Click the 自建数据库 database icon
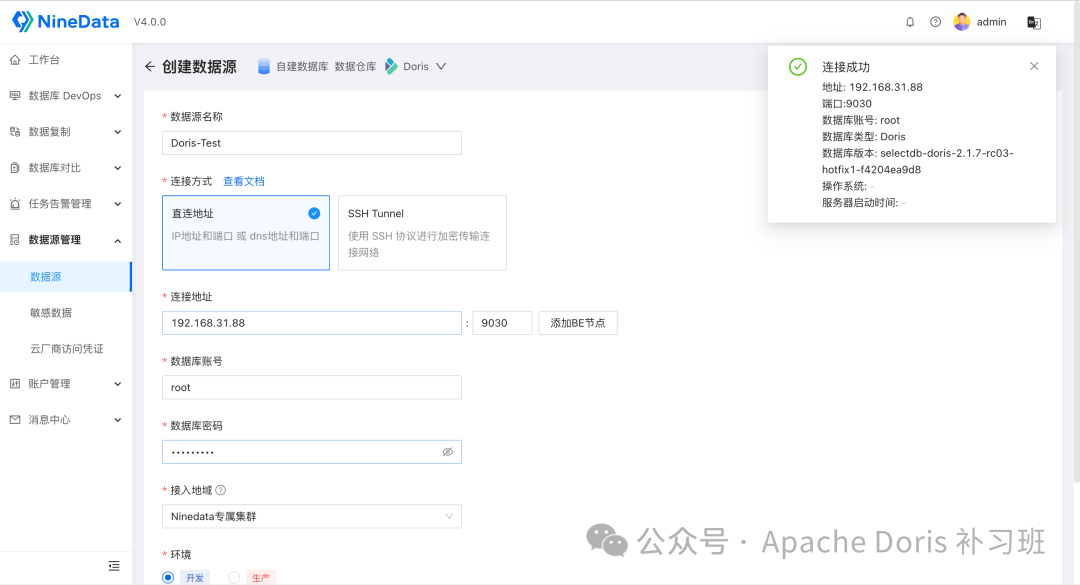1080x585 pixels. click(x=264, y=66)
